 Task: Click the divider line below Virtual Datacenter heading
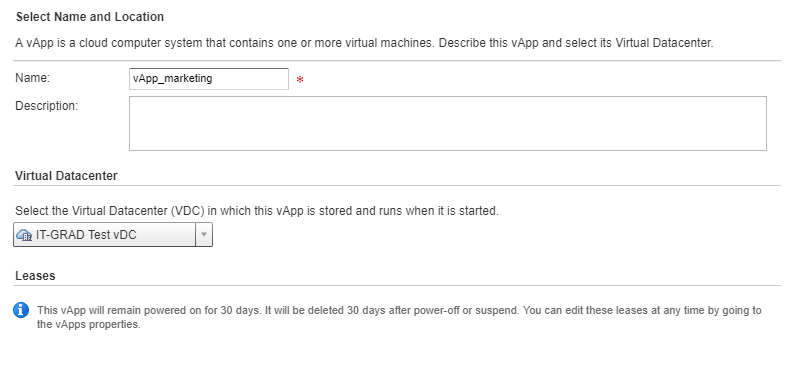coord(397,186)
